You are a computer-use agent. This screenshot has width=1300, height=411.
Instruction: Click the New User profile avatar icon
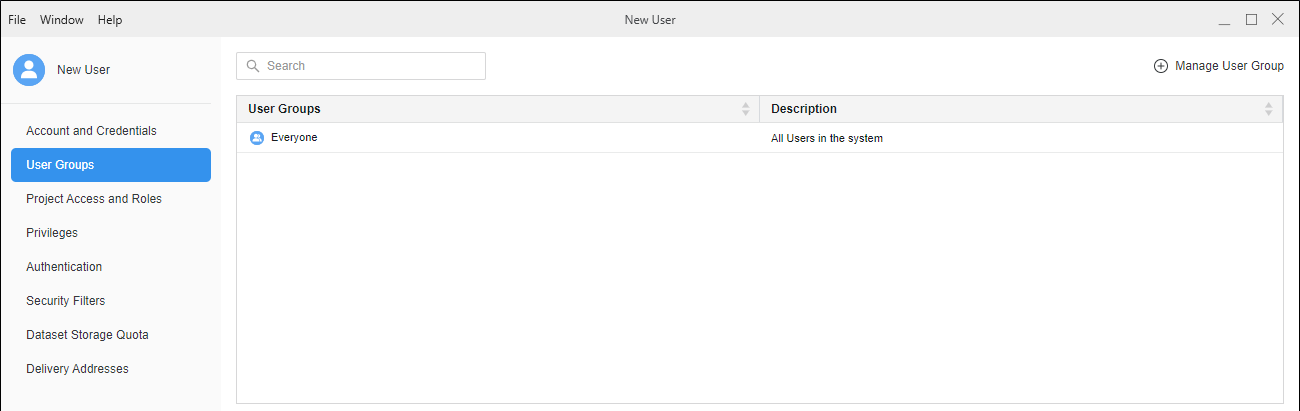click(x=29, y=70)
